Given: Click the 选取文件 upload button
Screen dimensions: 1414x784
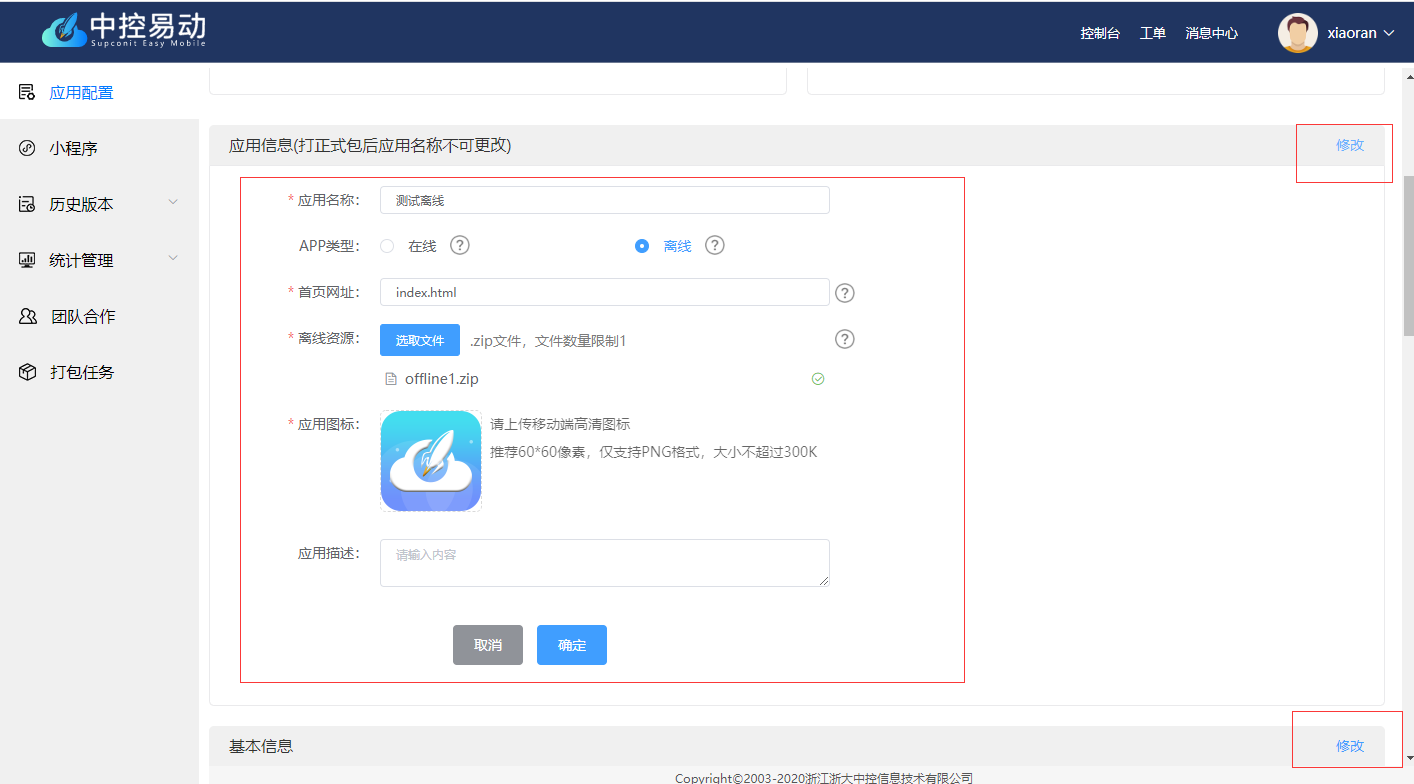Looking at the screenshot, I should click(x=420, y=340).
